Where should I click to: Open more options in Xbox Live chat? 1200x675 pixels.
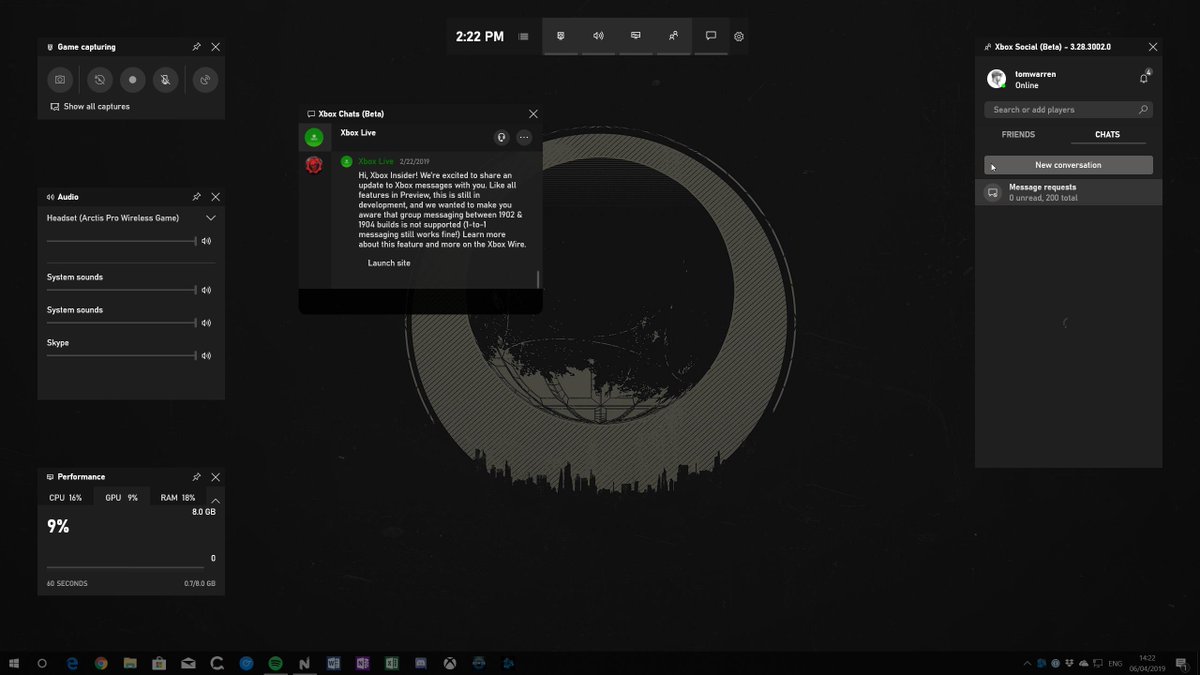[524, 137]
